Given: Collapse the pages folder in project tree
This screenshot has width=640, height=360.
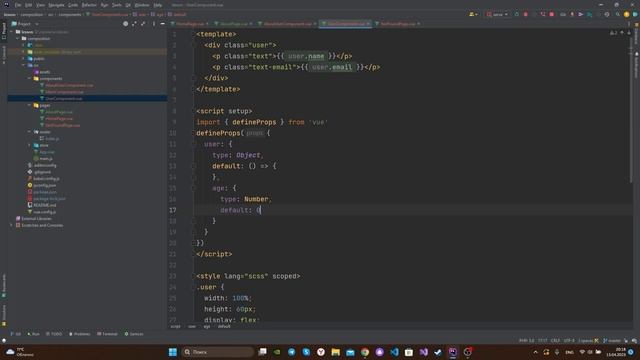Looking at the screenshot, I should [30, 105].
